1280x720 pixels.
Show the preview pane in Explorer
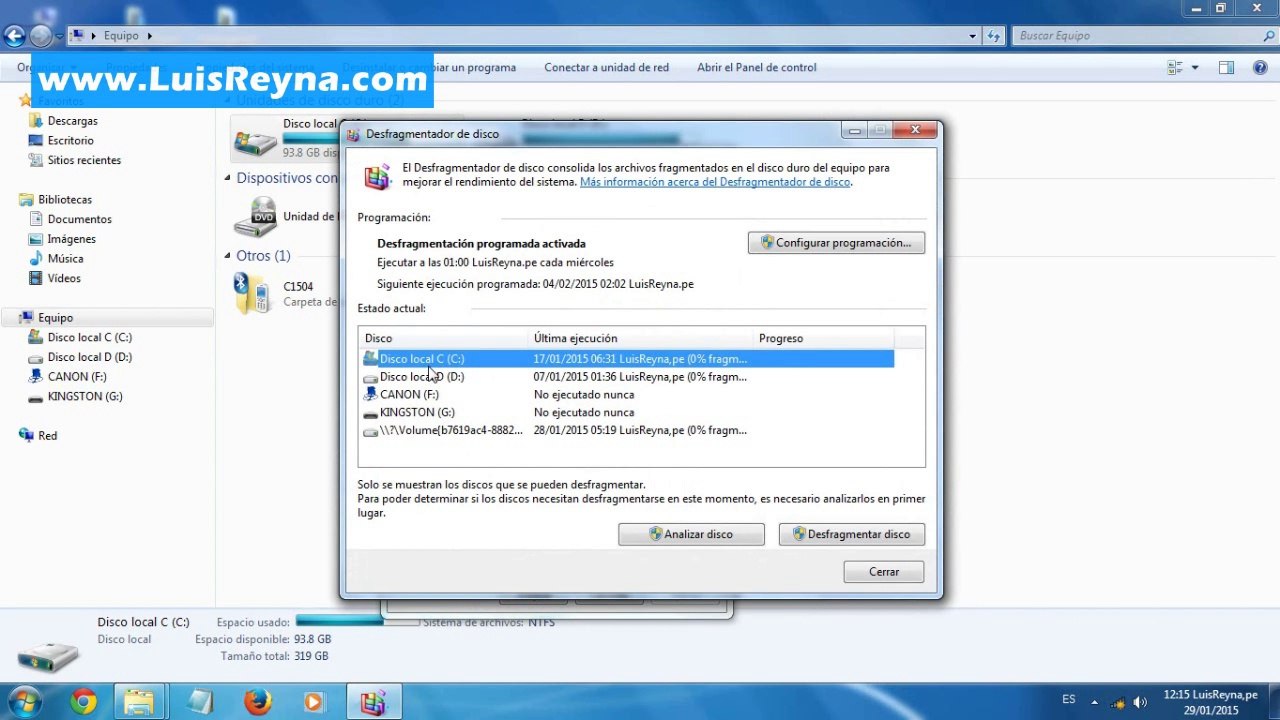[x=1227, y=68]
